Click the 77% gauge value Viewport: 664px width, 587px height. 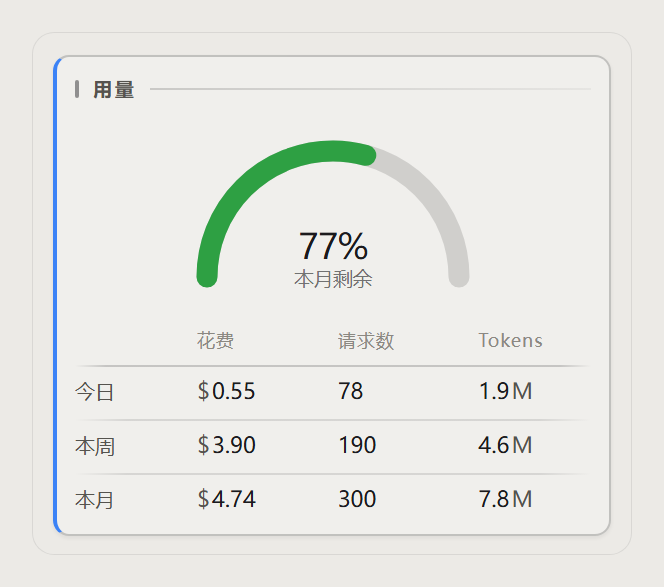[333, 246]
